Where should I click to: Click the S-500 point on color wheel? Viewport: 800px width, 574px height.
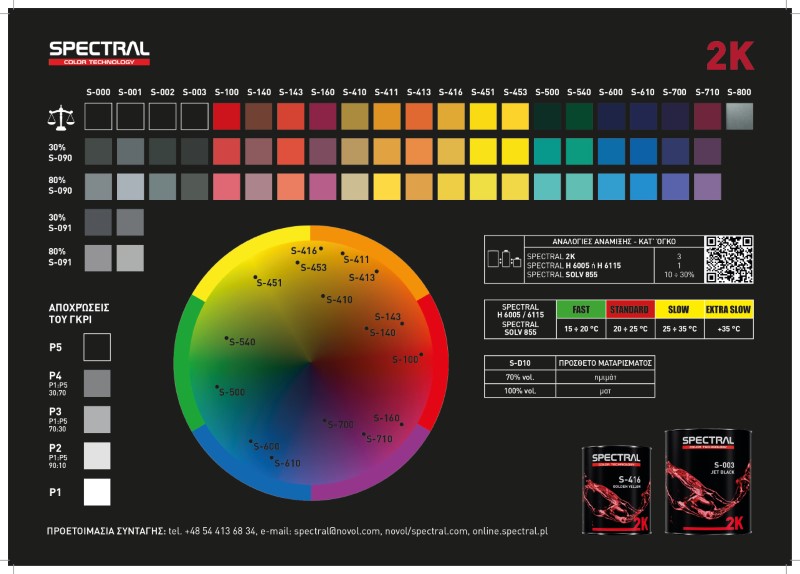click(x=217, y=387)
